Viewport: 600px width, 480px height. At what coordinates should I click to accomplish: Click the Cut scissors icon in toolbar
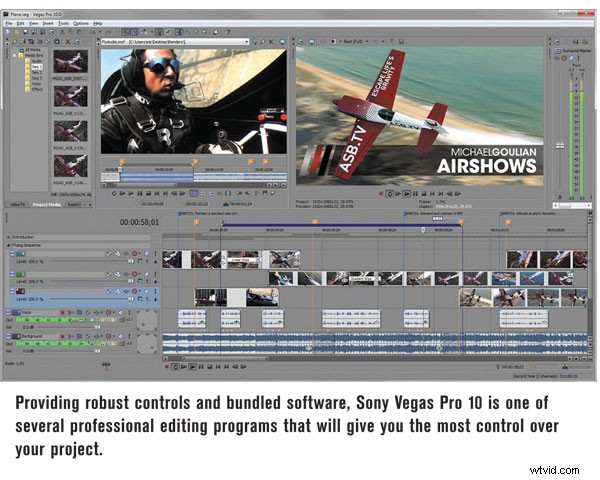(x=62, y=32)
